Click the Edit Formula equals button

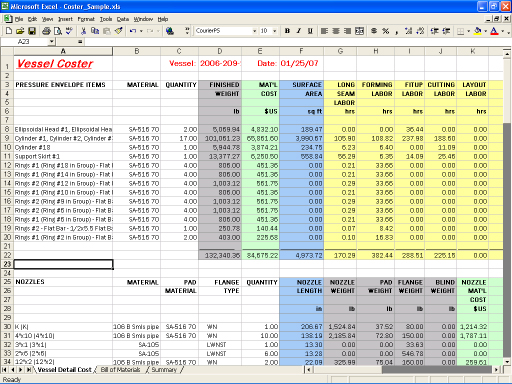tap(80, 42)
